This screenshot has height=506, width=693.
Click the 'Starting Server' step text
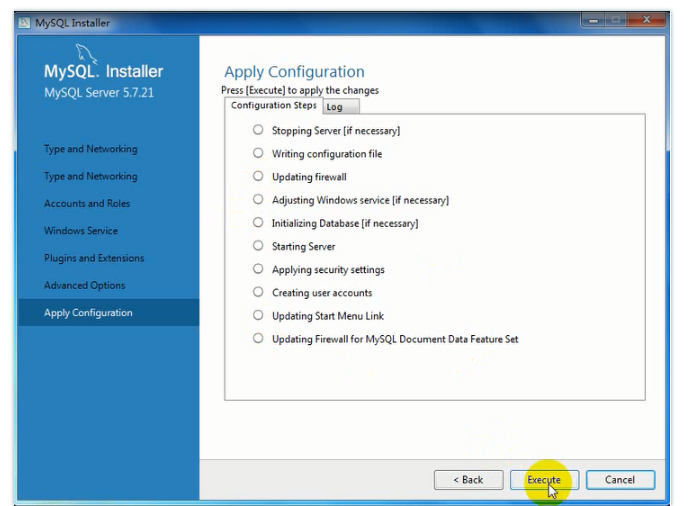pyautogui.click(x=304, y=247)
